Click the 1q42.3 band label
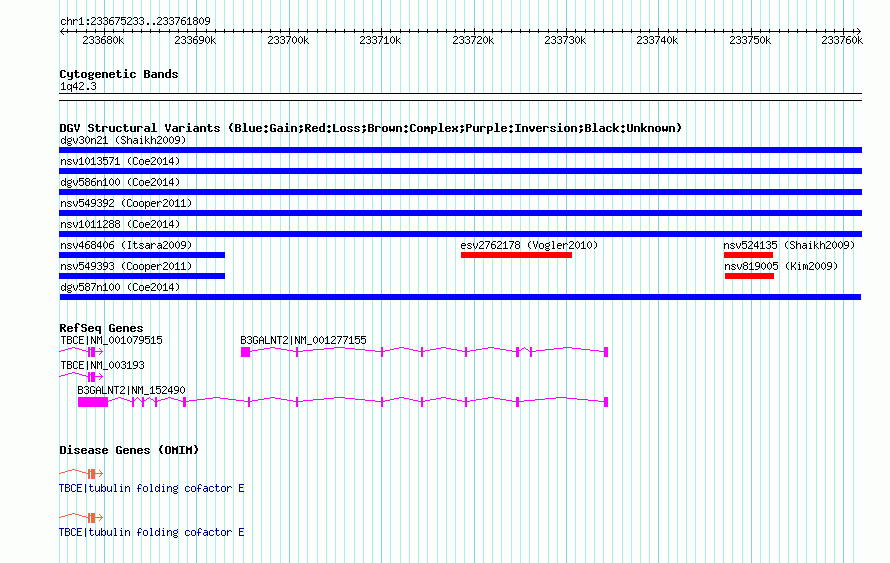This screenshot has width=890, height=563. (78, 86)
